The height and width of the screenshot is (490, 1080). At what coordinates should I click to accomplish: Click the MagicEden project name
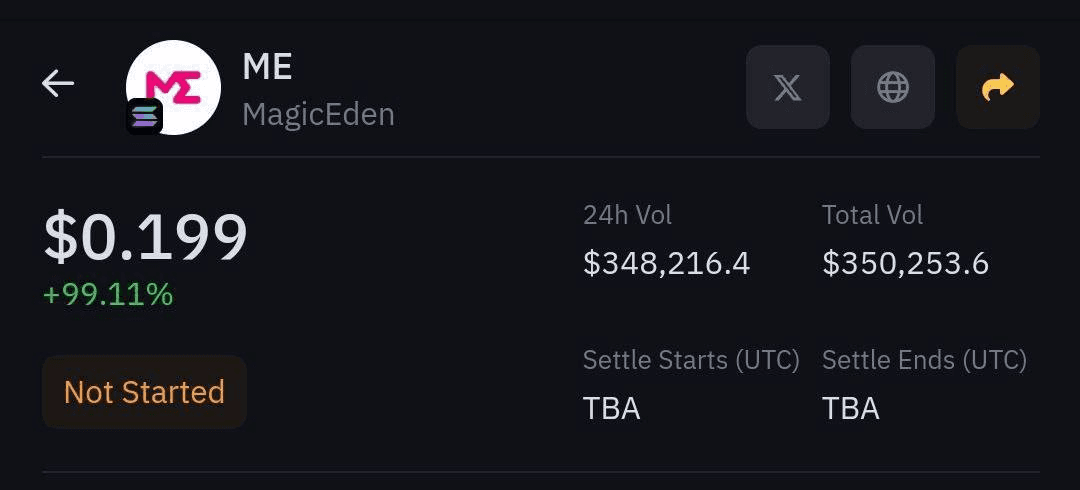point(318,114)
